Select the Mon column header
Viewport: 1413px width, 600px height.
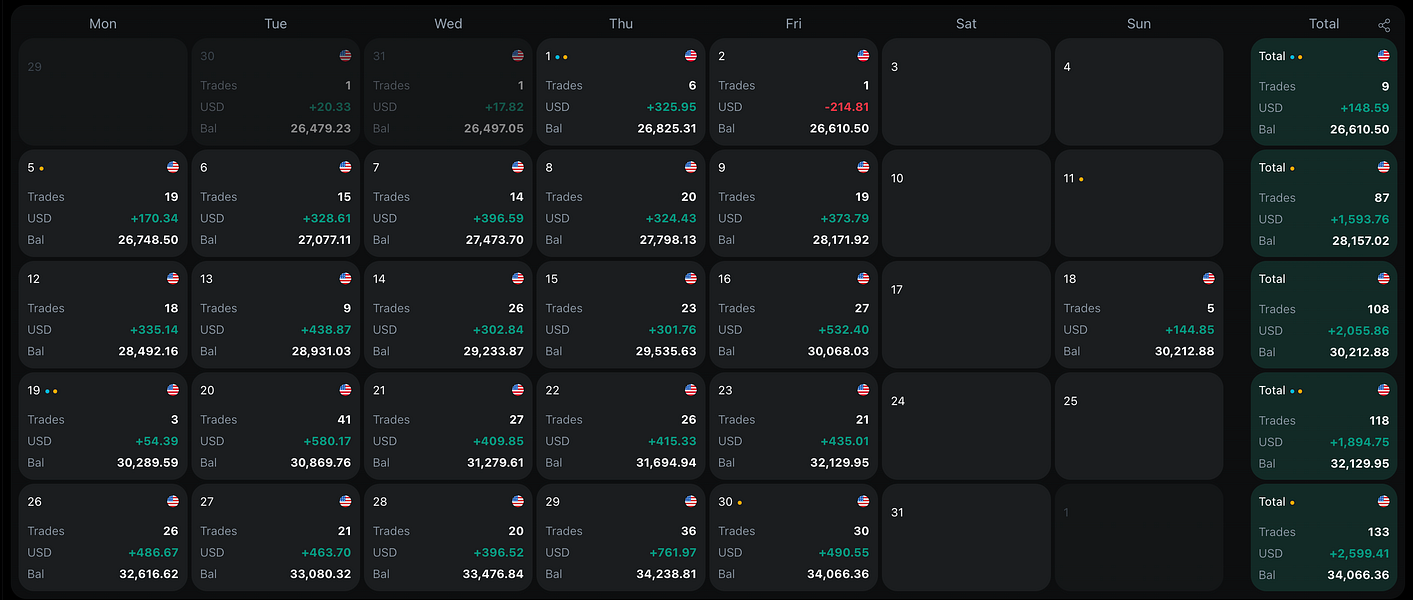pos(102,23)
